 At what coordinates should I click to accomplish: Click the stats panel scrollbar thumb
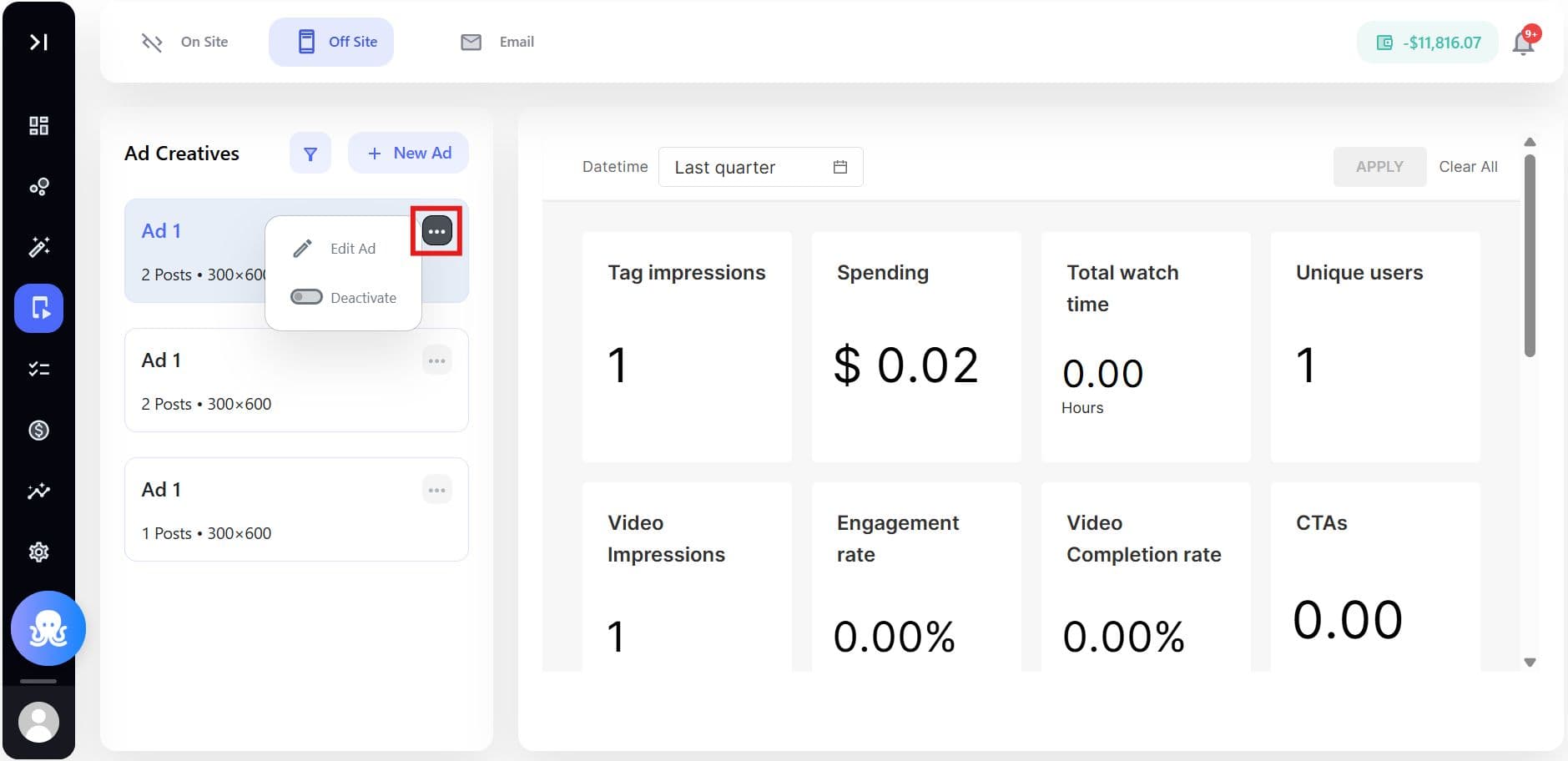tap(1530, 255)
